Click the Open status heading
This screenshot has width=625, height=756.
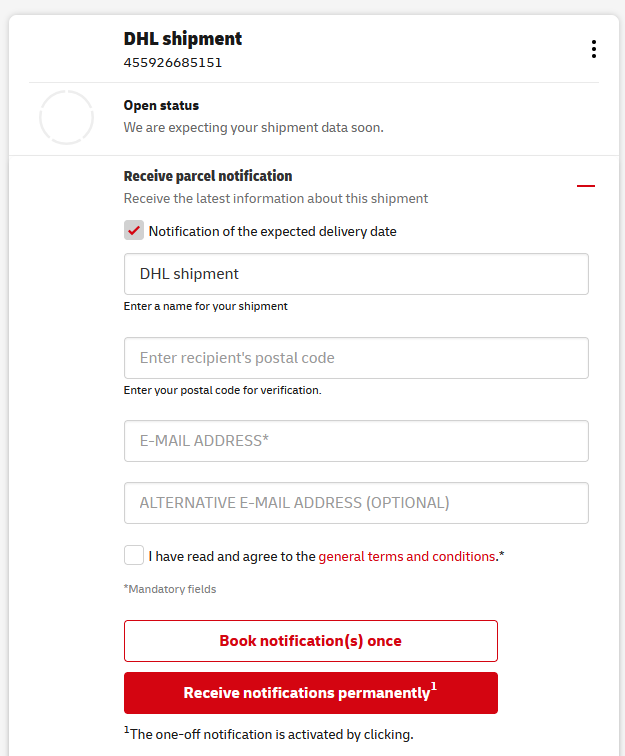161,105
